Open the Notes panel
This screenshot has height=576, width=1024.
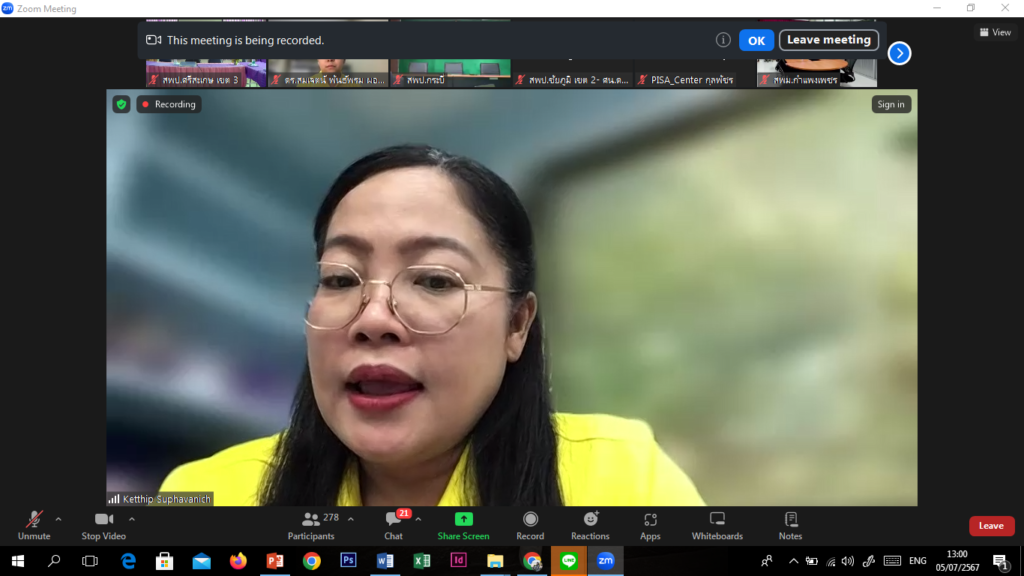(790, 525)
